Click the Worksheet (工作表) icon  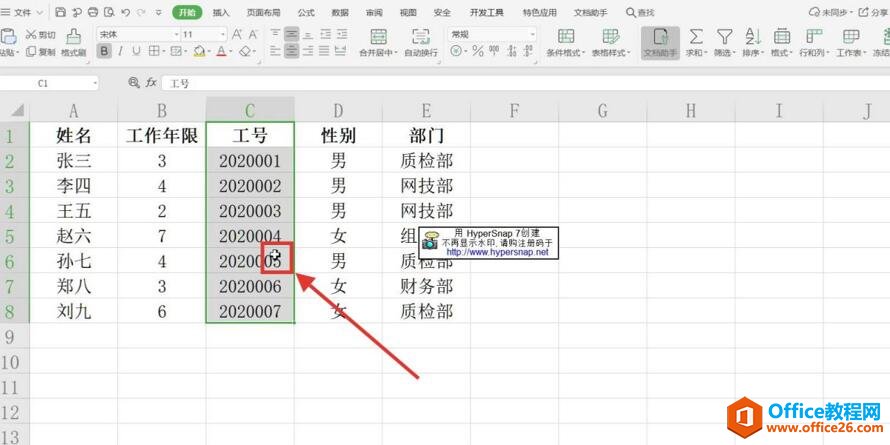[851, 37]
